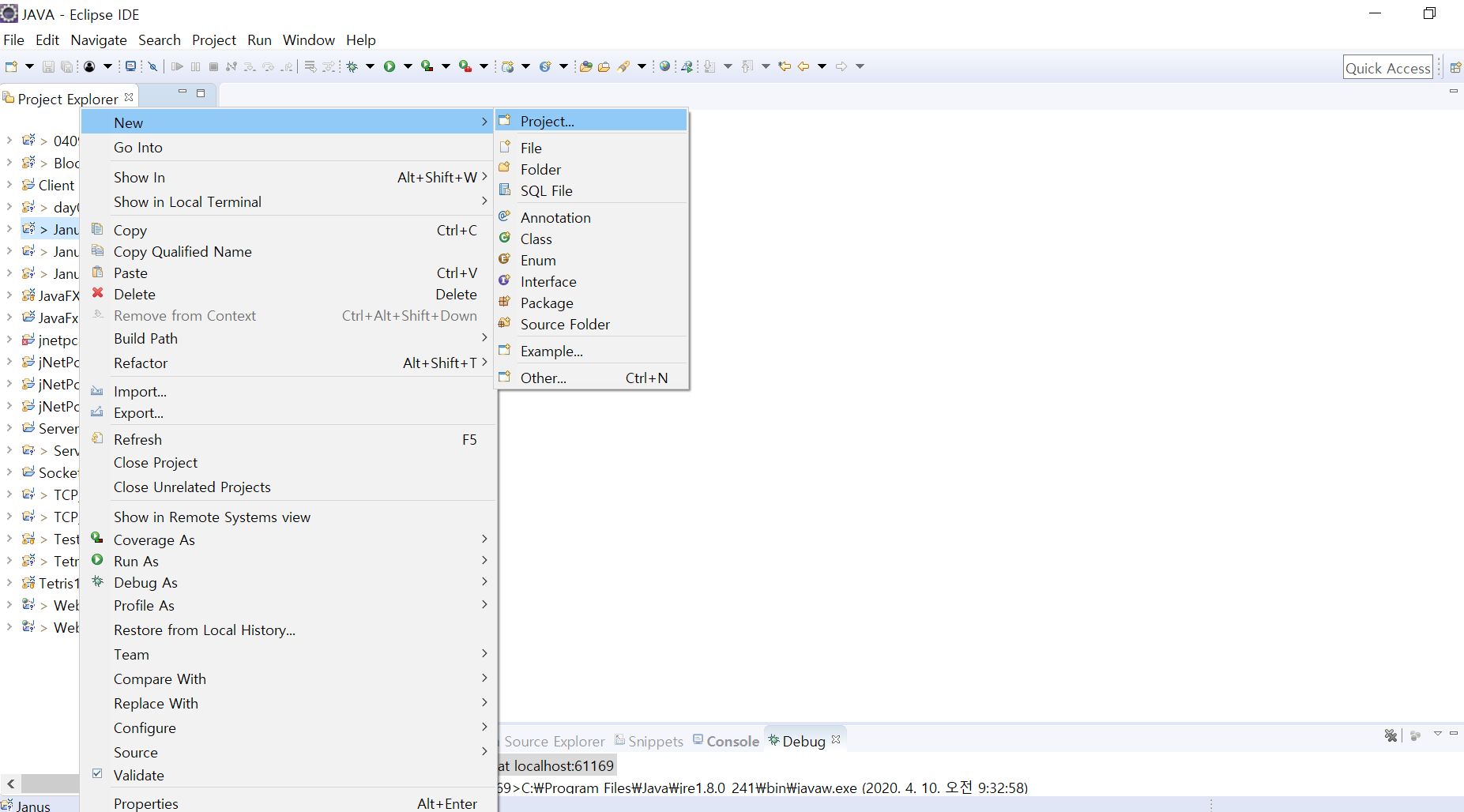Click the New wizard toolbar icon

click(x=11, y=66)
